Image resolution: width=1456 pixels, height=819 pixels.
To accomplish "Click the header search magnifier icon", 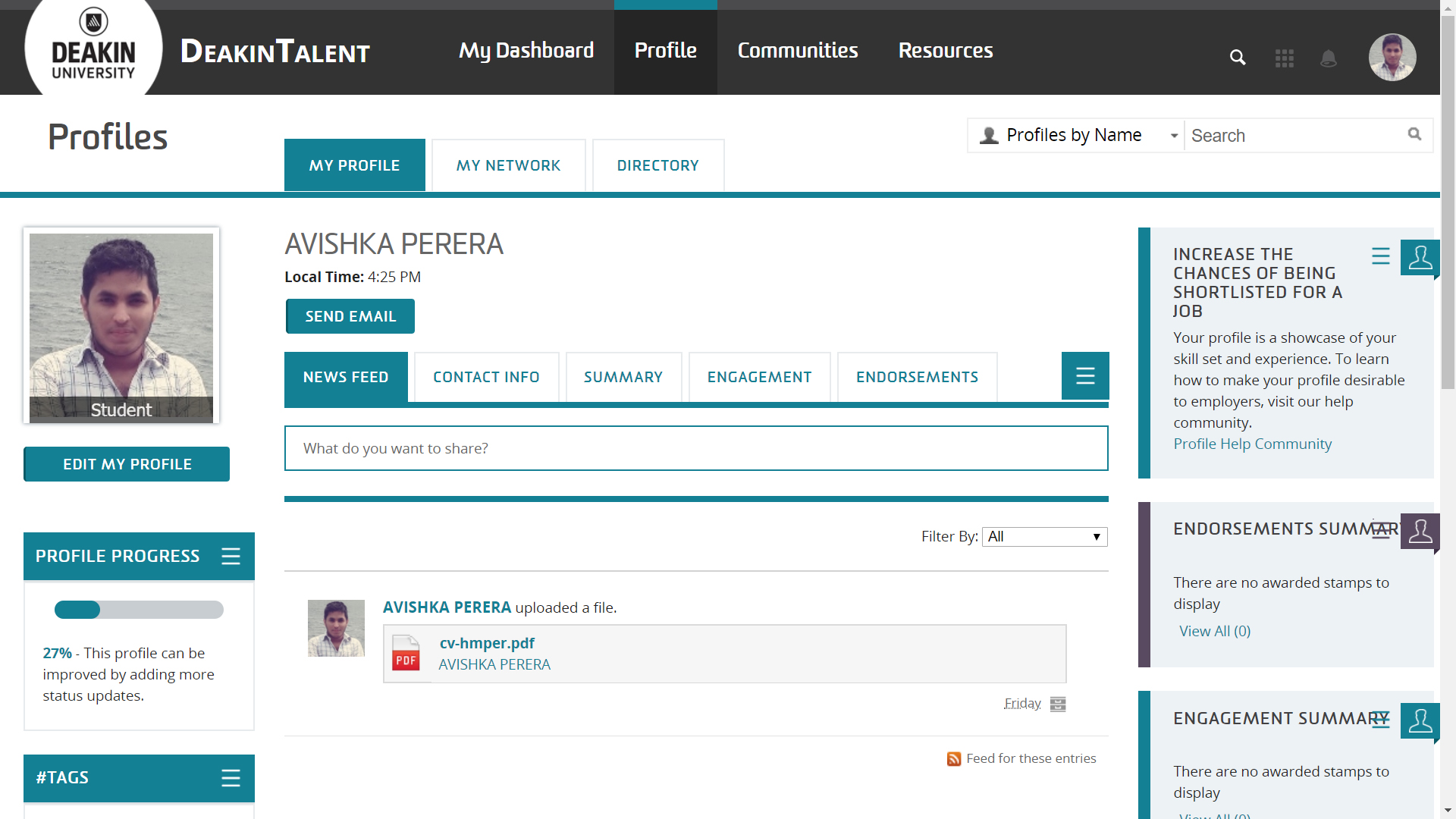I will [1238, 58].
